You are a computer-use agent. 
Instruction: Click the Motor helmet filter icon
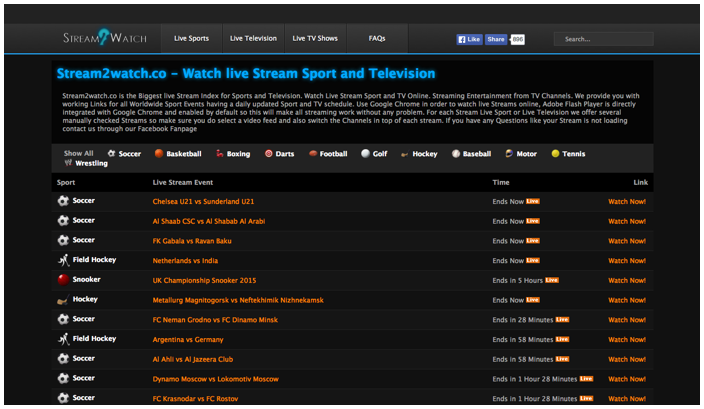509,154
